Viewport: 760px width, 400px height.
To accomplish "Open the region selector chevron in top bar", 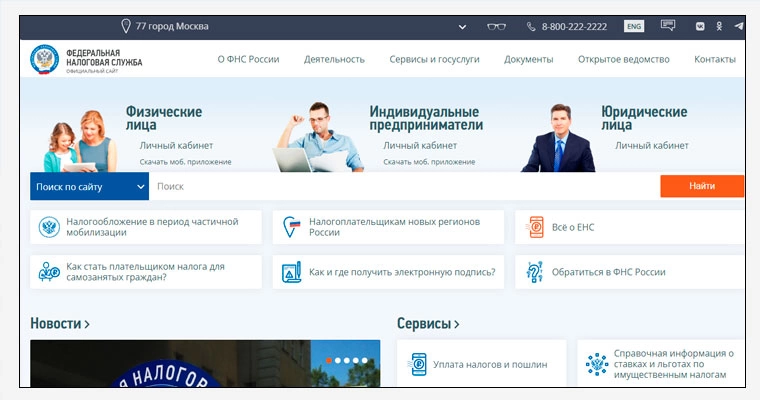I will (462, 27).
